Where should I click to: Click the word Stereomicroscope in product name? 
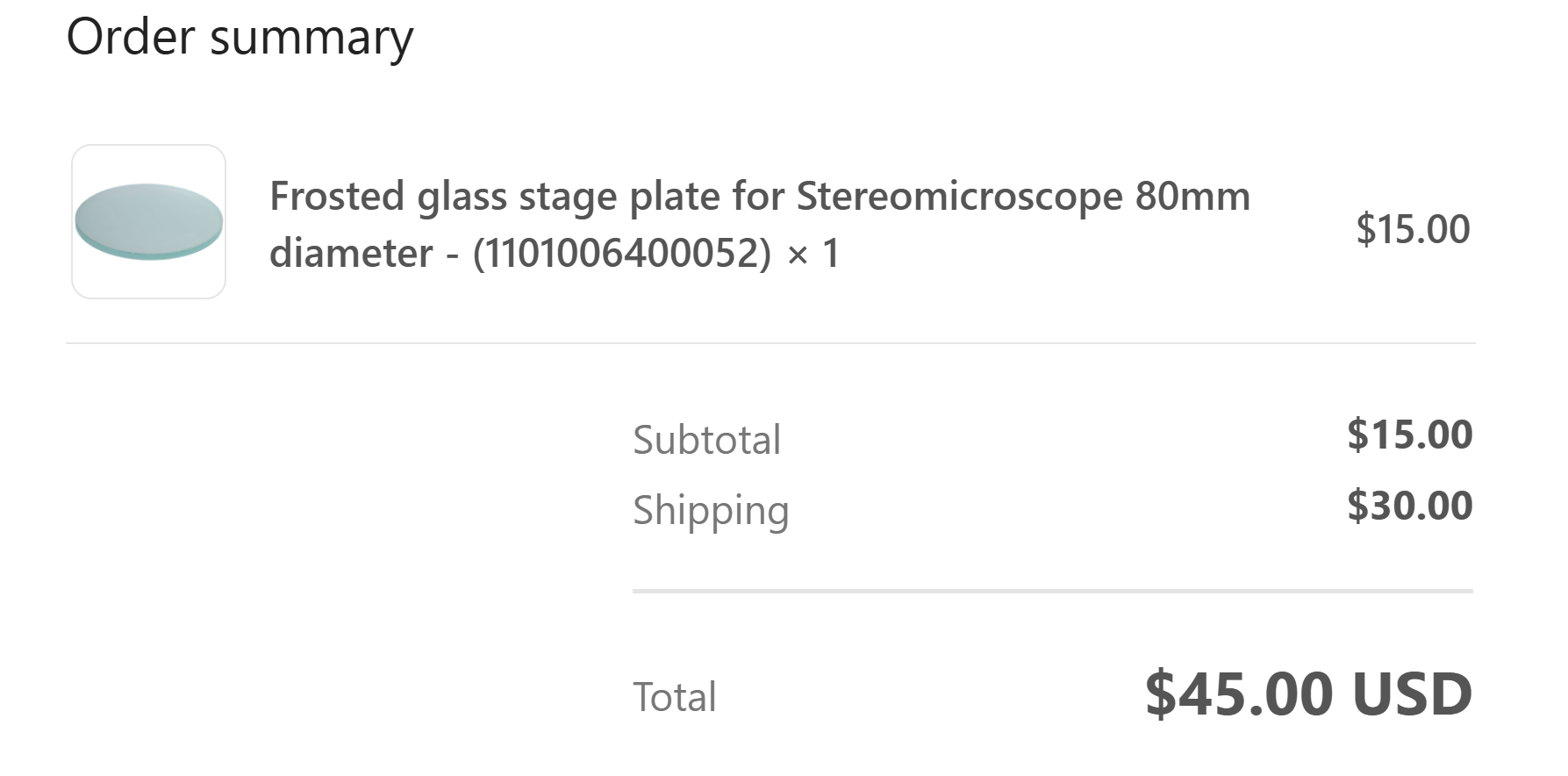[959, 196]
